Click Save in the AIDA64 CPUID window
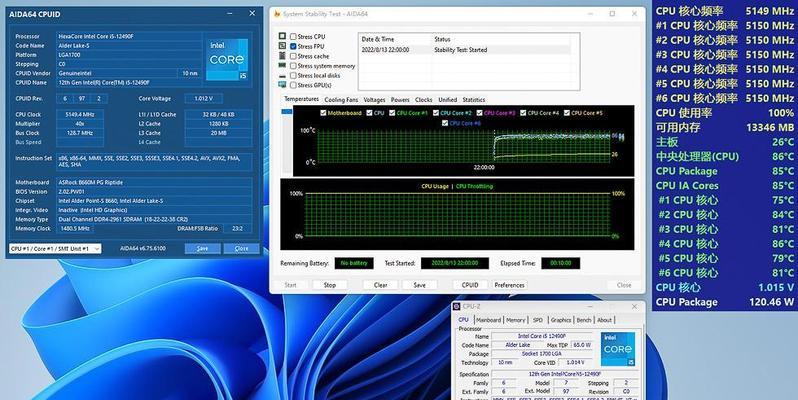This screenshot has height=400, width=798. 203,248
